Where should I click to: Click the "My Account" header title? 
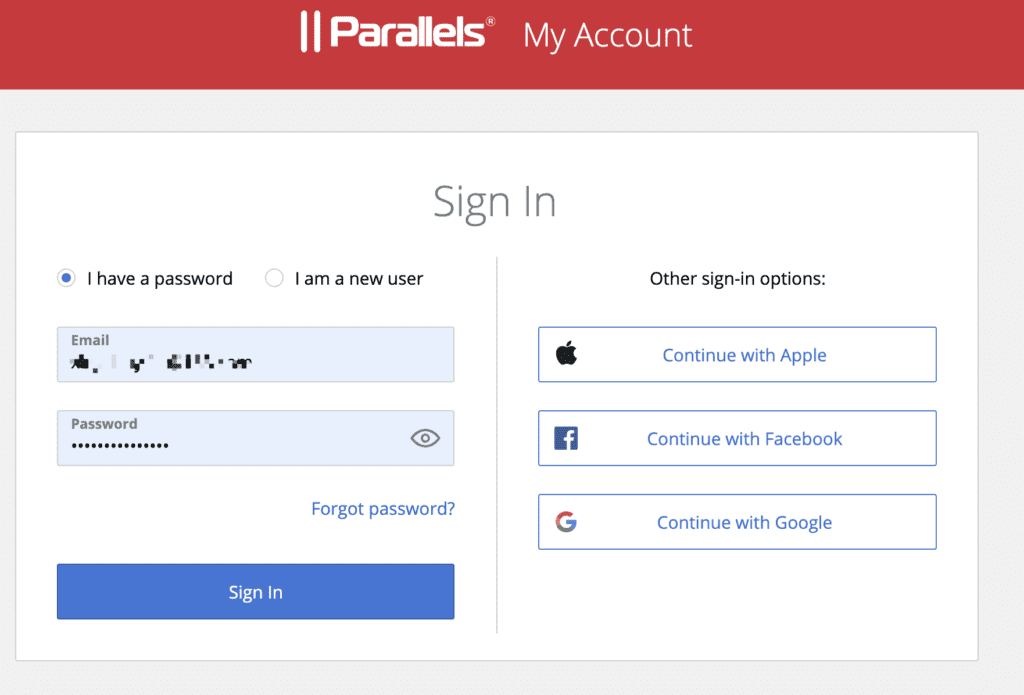pyautogui.click(x=607, y=35)
